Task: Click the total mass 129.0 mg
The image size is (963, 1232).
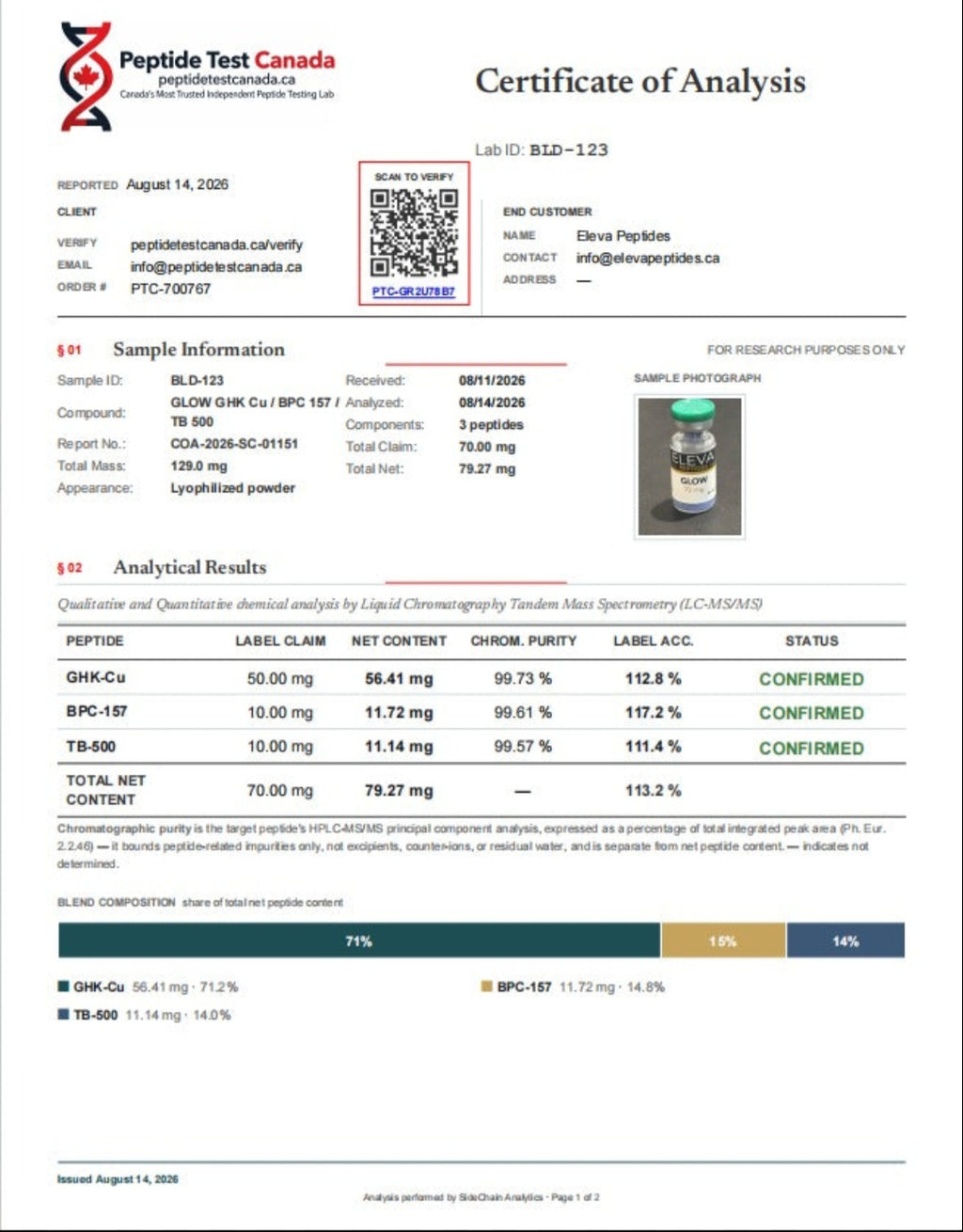Action: click(x=198, y=466)
